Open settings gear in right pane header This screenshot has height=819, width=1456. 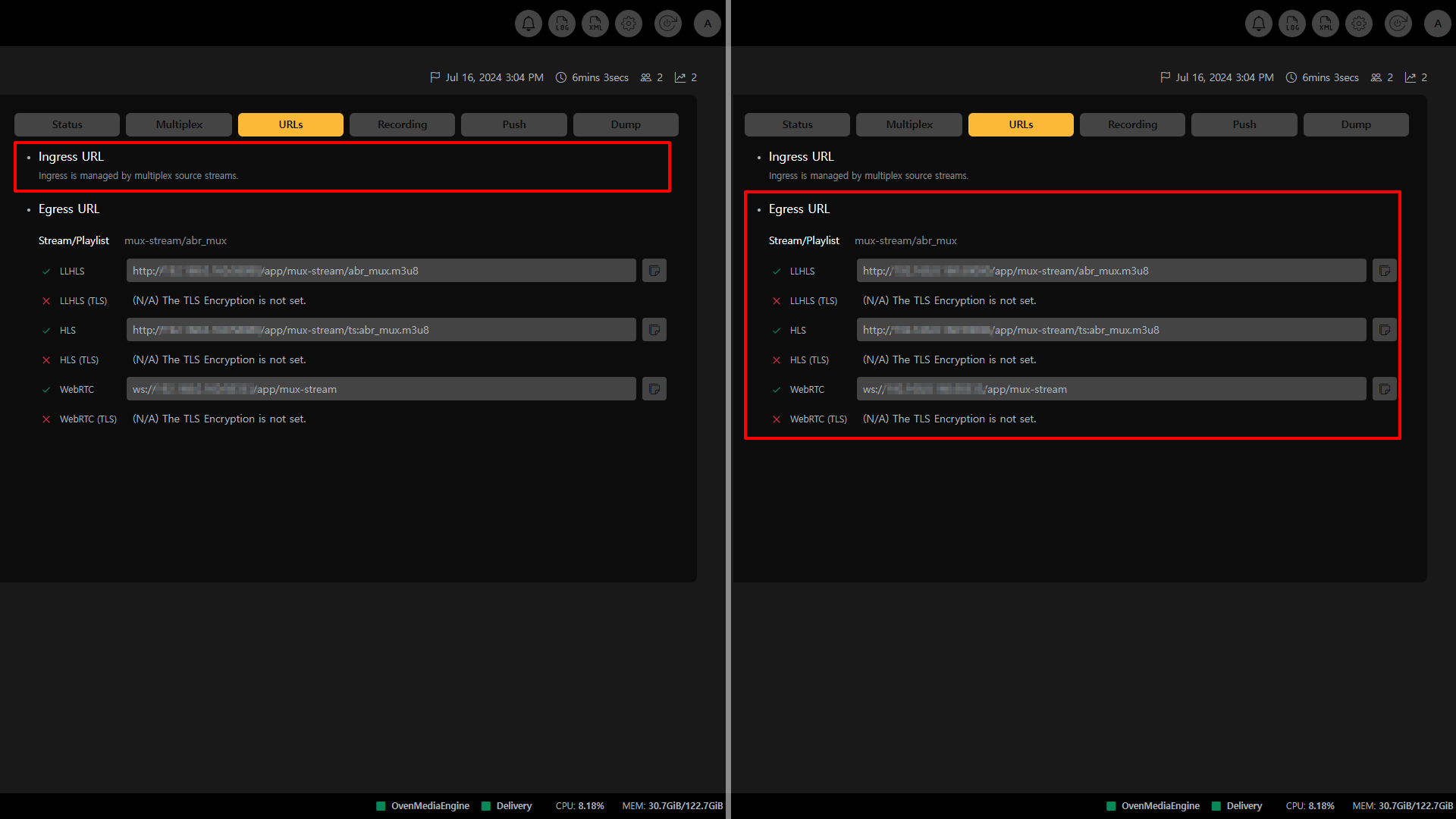tap(1359, 24)
